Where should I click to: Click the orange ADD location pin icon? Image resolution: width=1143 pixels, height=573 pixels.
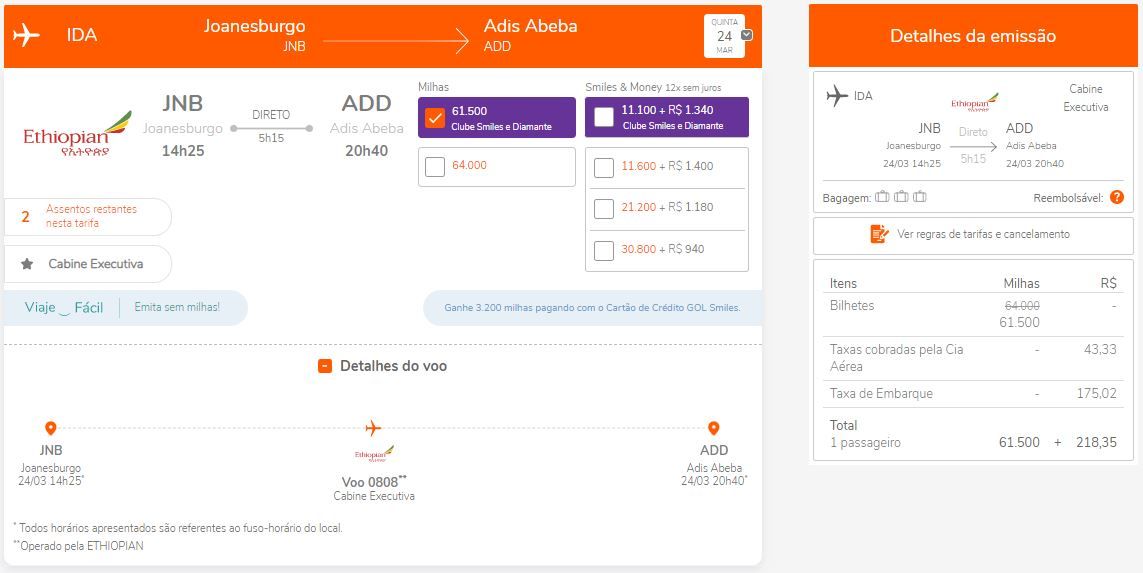pyautogui.click(x=714, y=428)
